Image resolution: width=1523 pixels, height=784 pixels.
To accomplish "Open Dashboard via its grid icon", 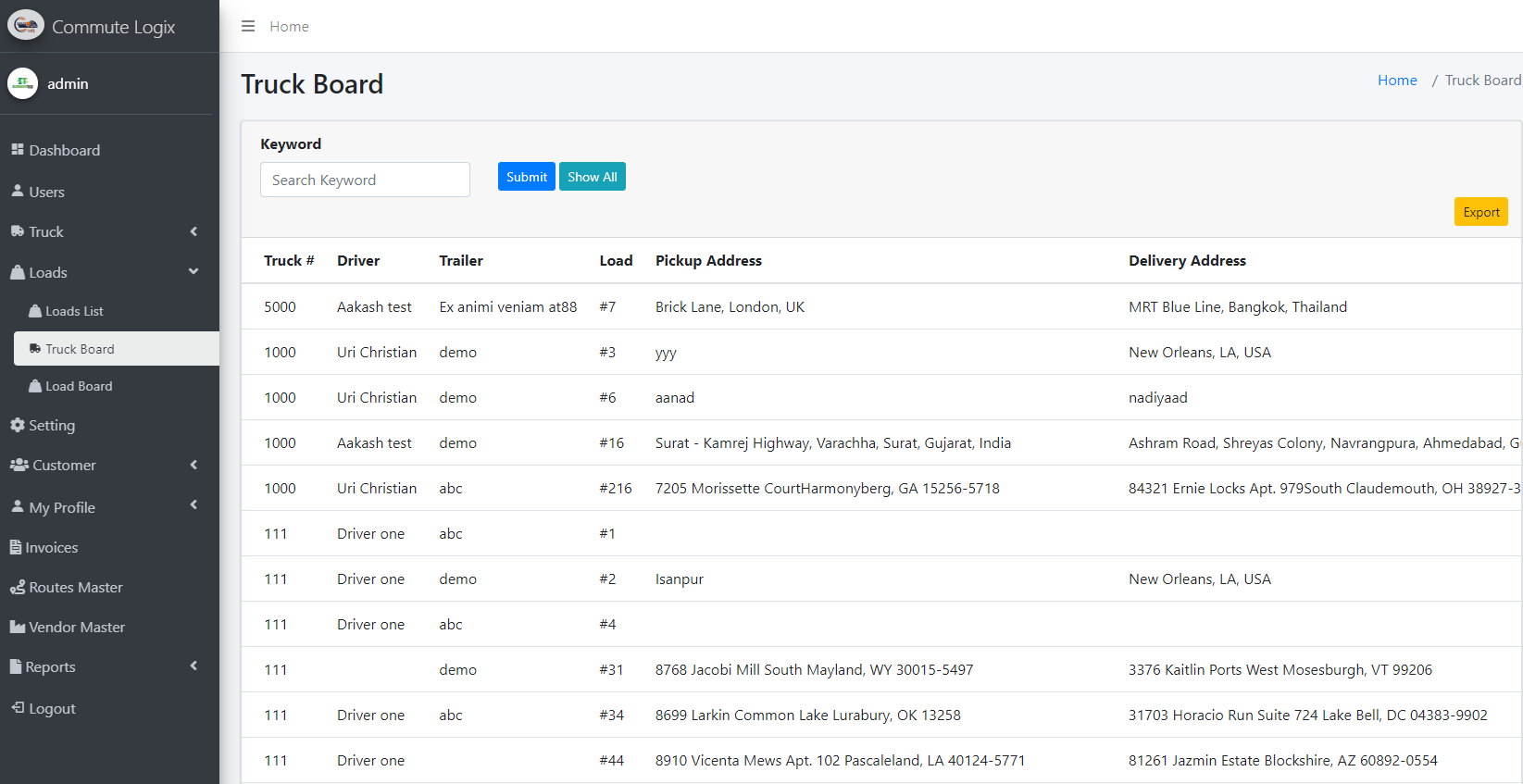I will (18, 150).
